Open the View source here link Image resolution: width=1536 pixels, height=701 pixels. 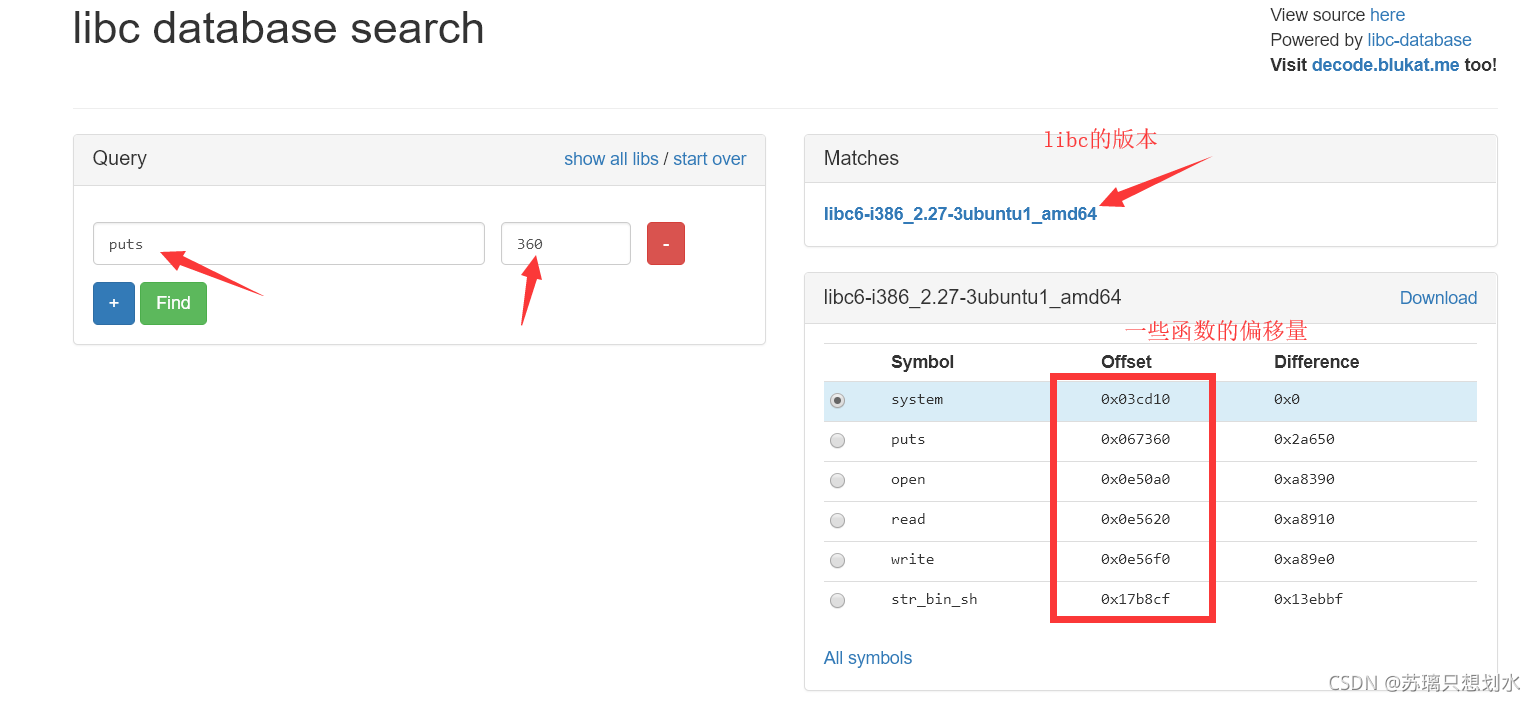1387,15
